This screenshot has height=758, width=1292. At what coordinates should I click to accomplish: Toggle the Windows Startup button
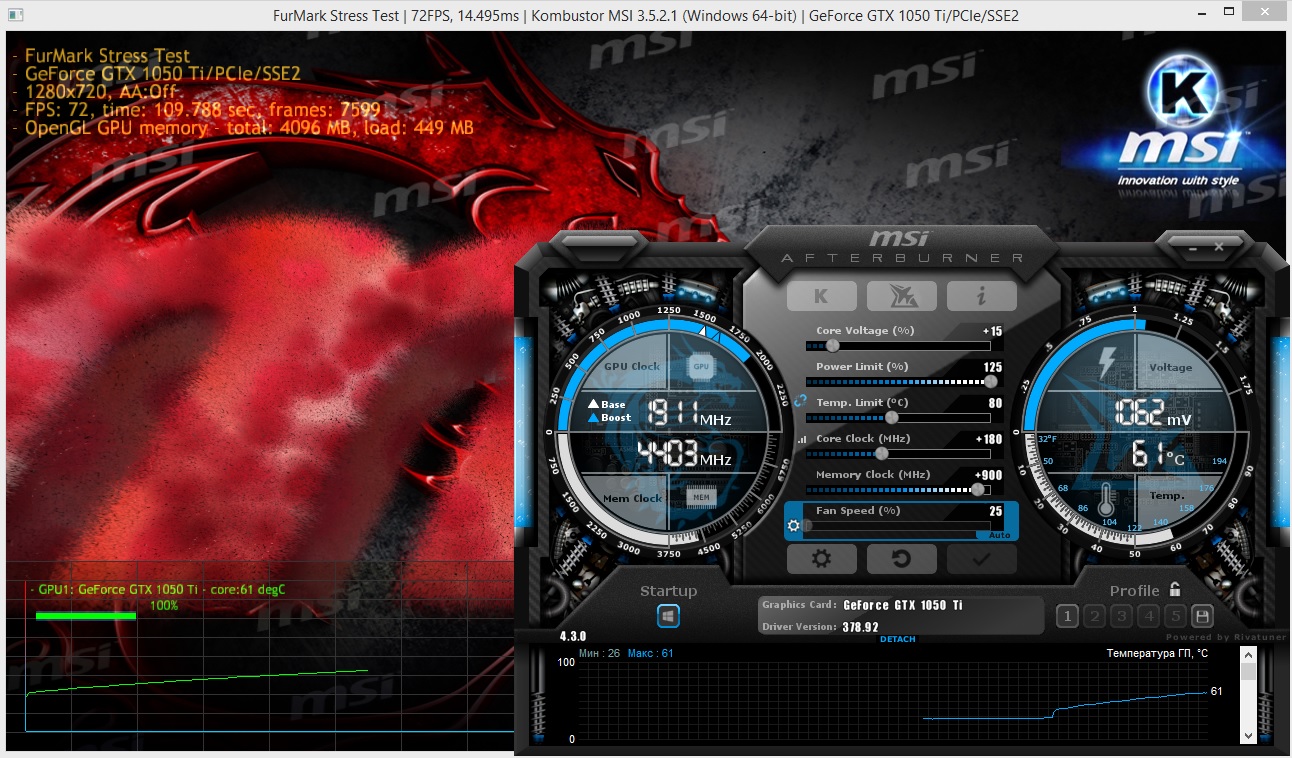pos(669,616)
